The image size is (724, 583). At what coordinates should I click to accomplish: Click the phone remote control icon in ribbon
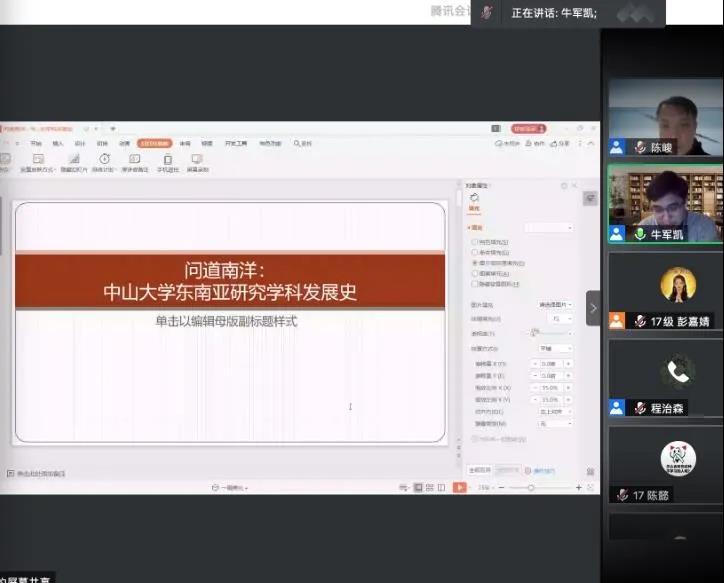[x=167, y=161]
